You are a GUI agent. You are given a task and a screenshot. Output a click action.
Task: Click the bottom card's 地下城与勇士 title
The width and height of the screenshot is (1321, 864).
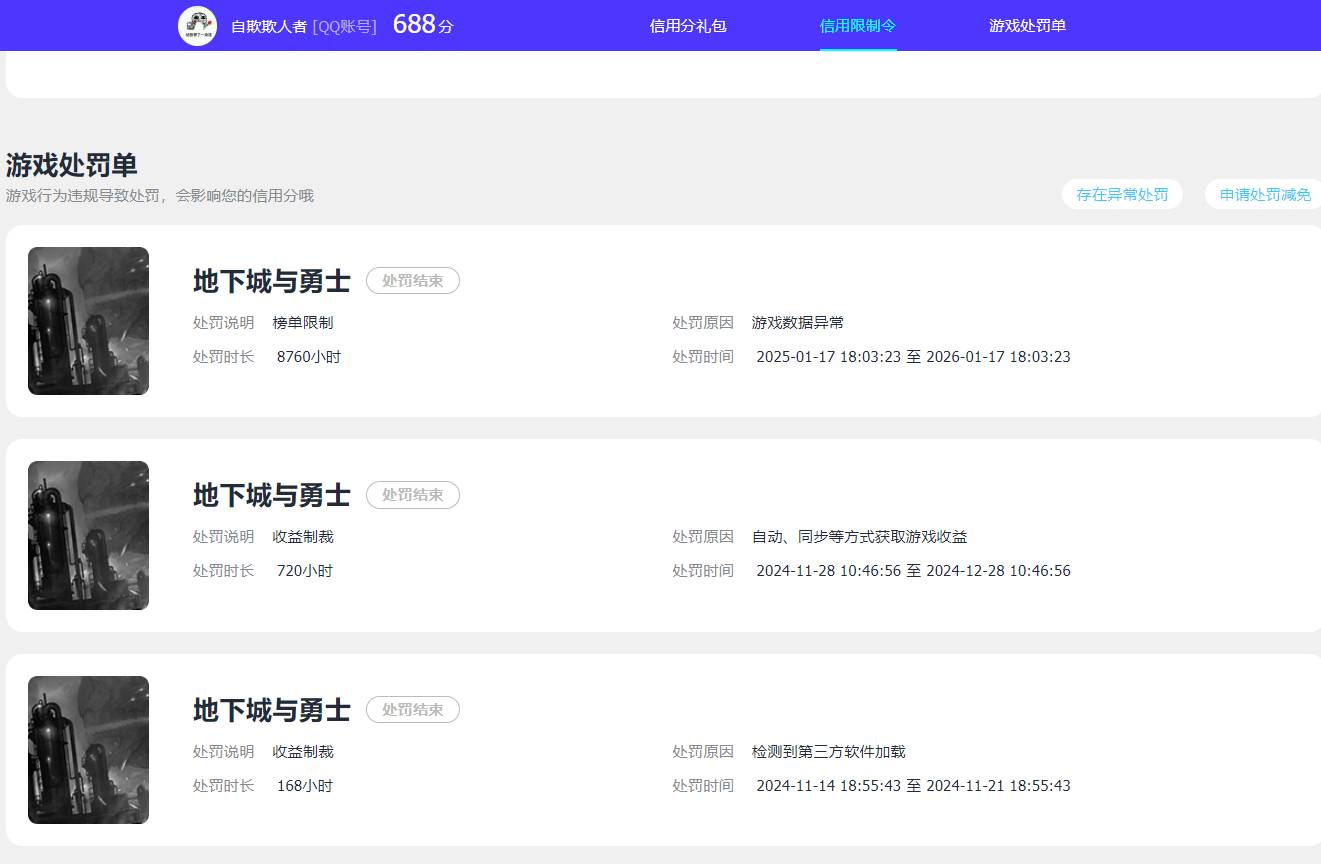270,710
